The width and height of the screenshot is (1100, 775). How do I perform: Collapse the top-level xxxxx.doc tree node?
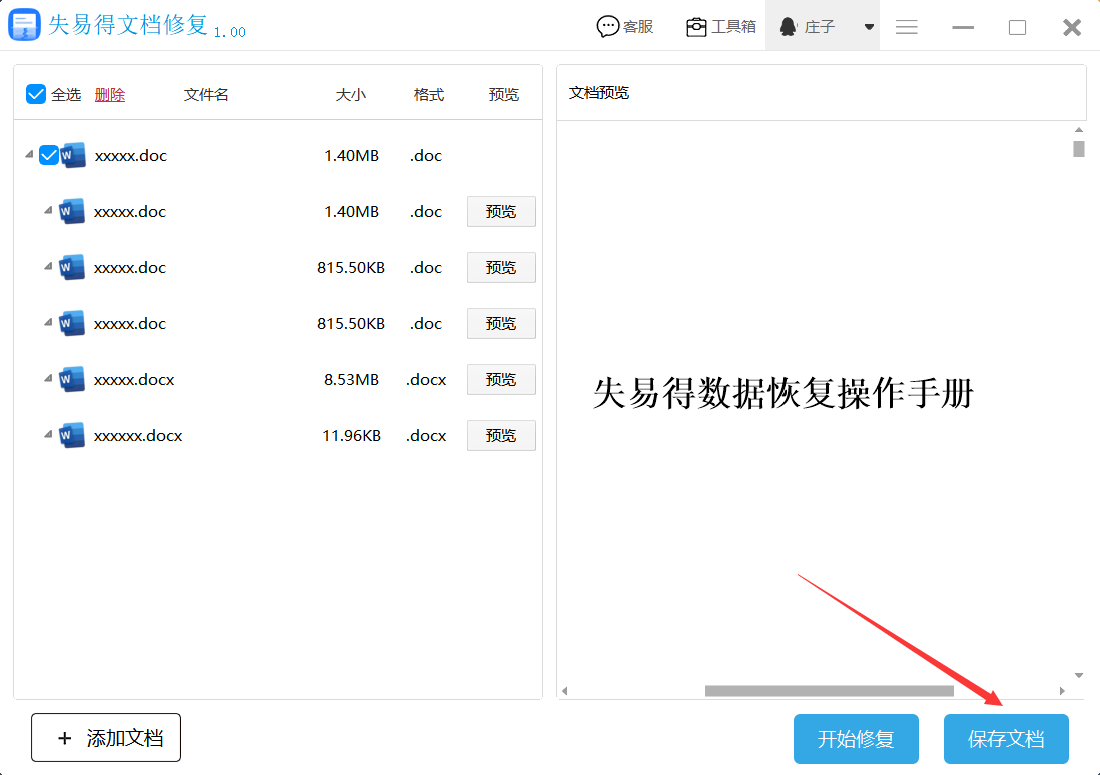tap(26, 156)
